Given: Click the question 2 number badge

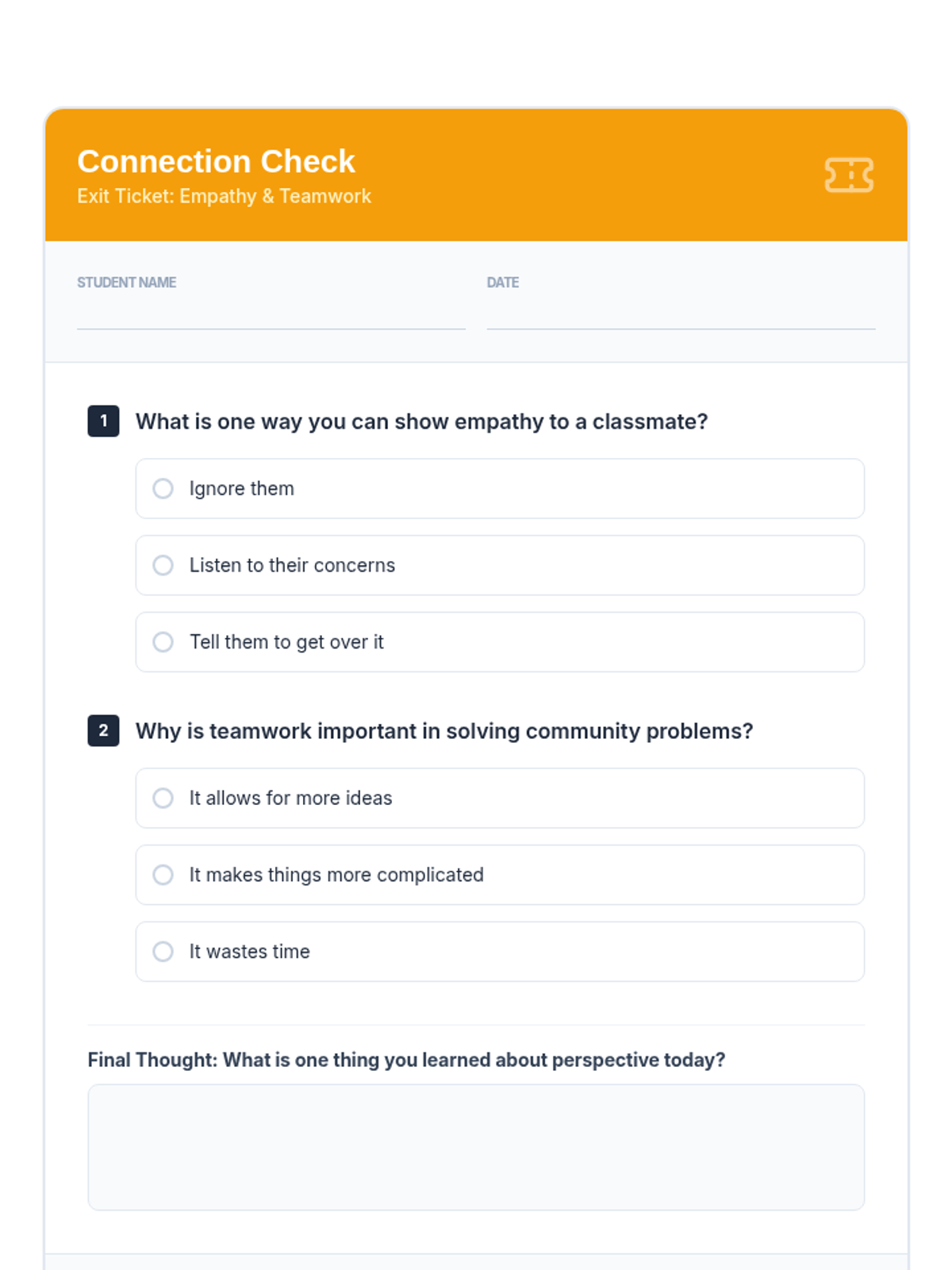Looking at the screenshot, I should click(x=103, y=730).
